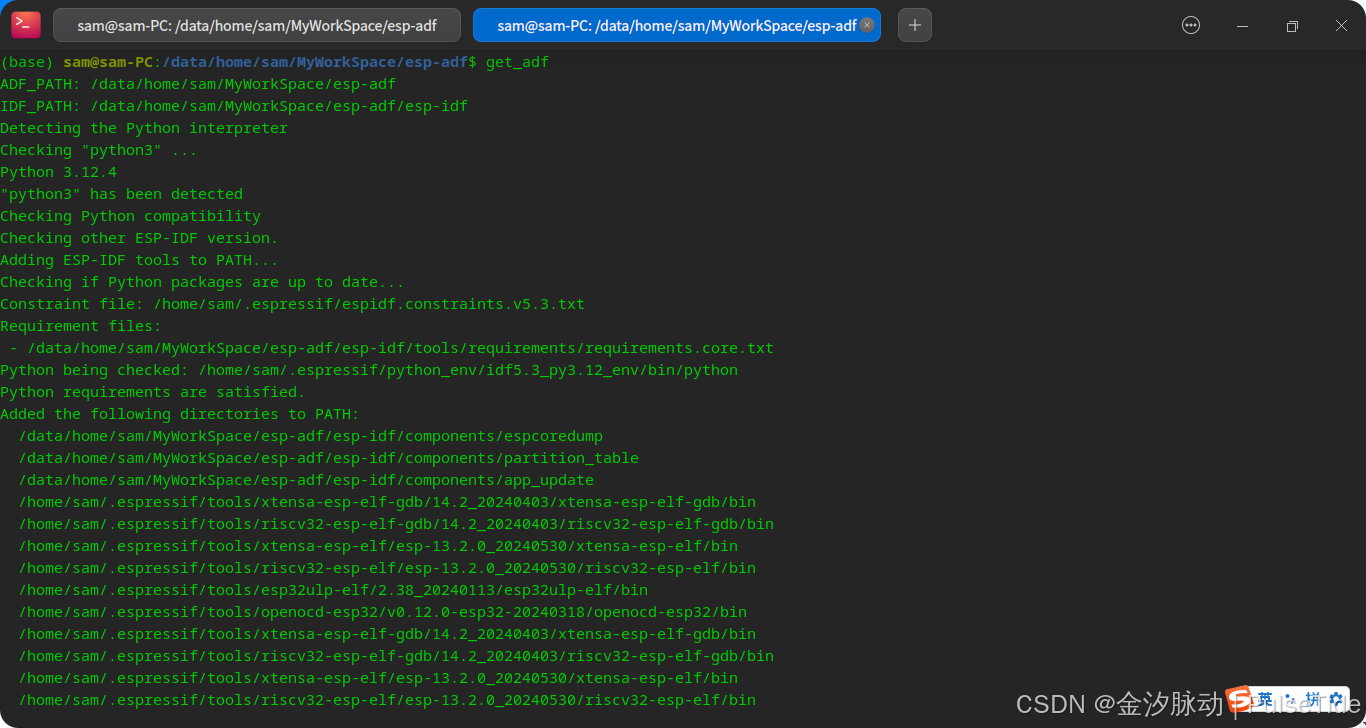Click the requirements.core.txt path line

391,348
